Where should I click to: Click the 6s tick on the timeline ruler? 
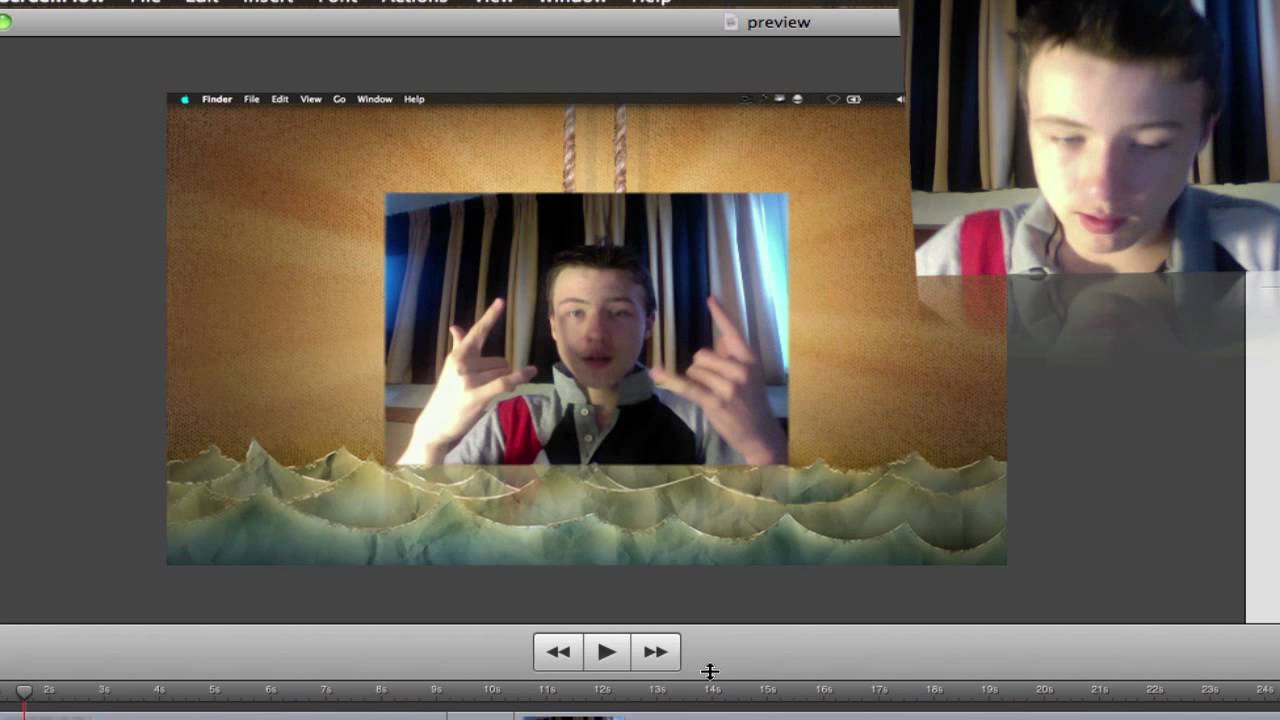click(x=270, y=689)
